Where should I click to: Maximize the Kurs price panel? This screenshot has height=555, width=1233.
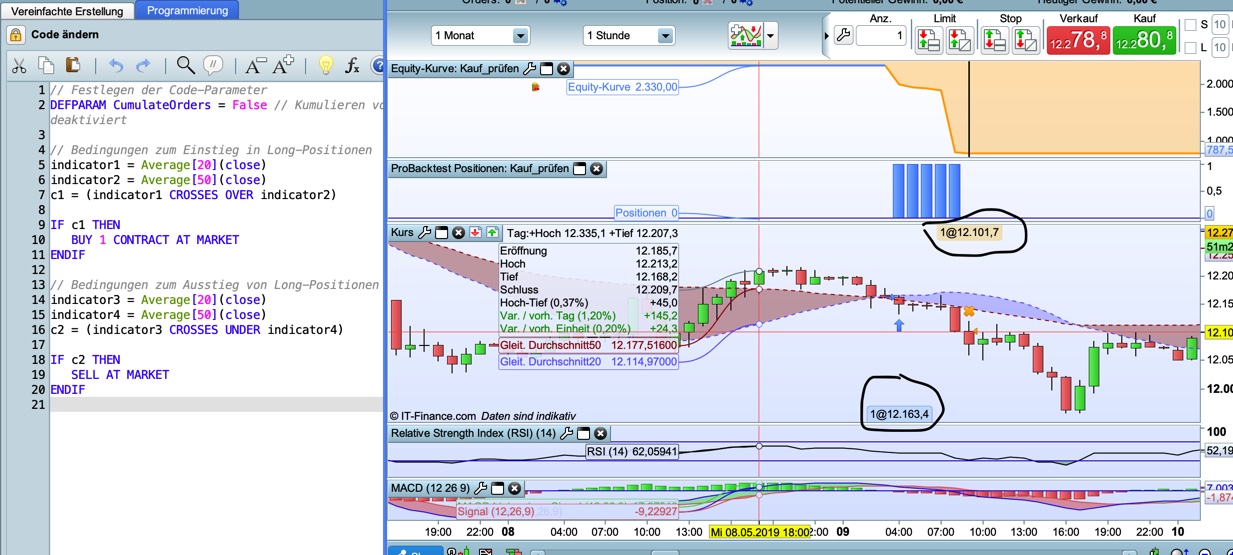click(x=441, y=233)
